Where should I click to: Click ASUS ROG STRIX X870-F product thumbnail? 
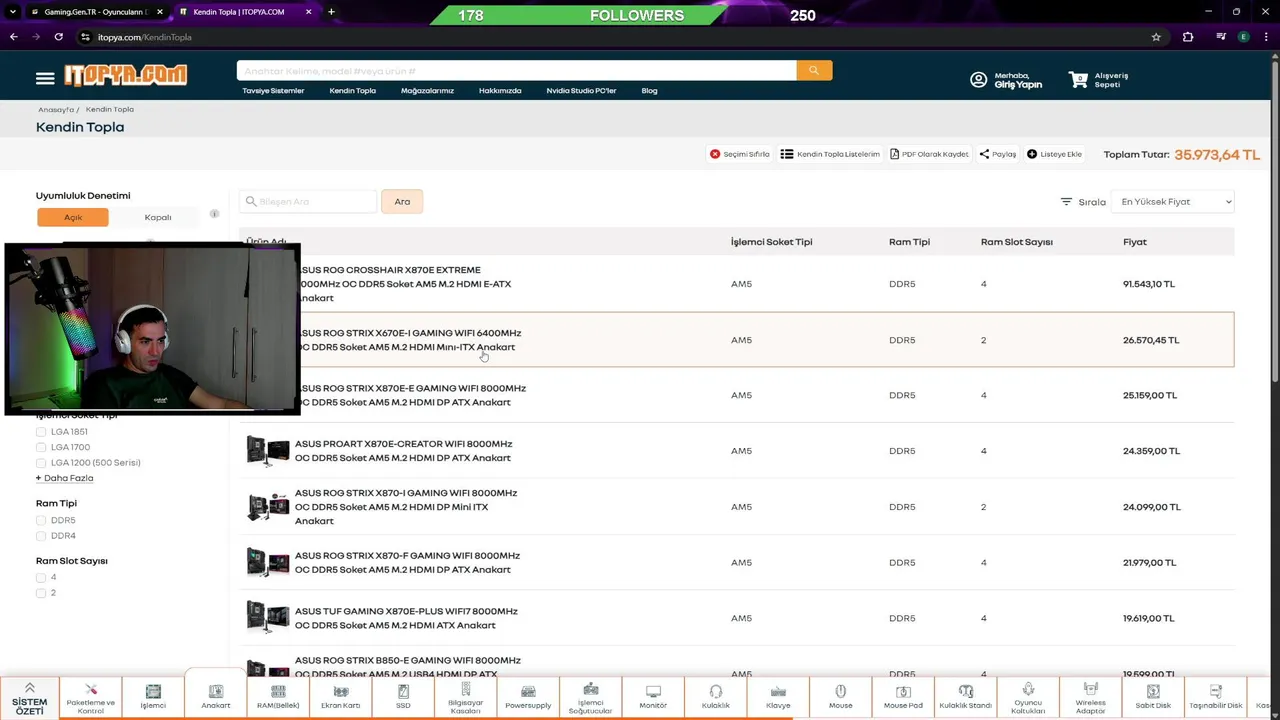point(268,563)
